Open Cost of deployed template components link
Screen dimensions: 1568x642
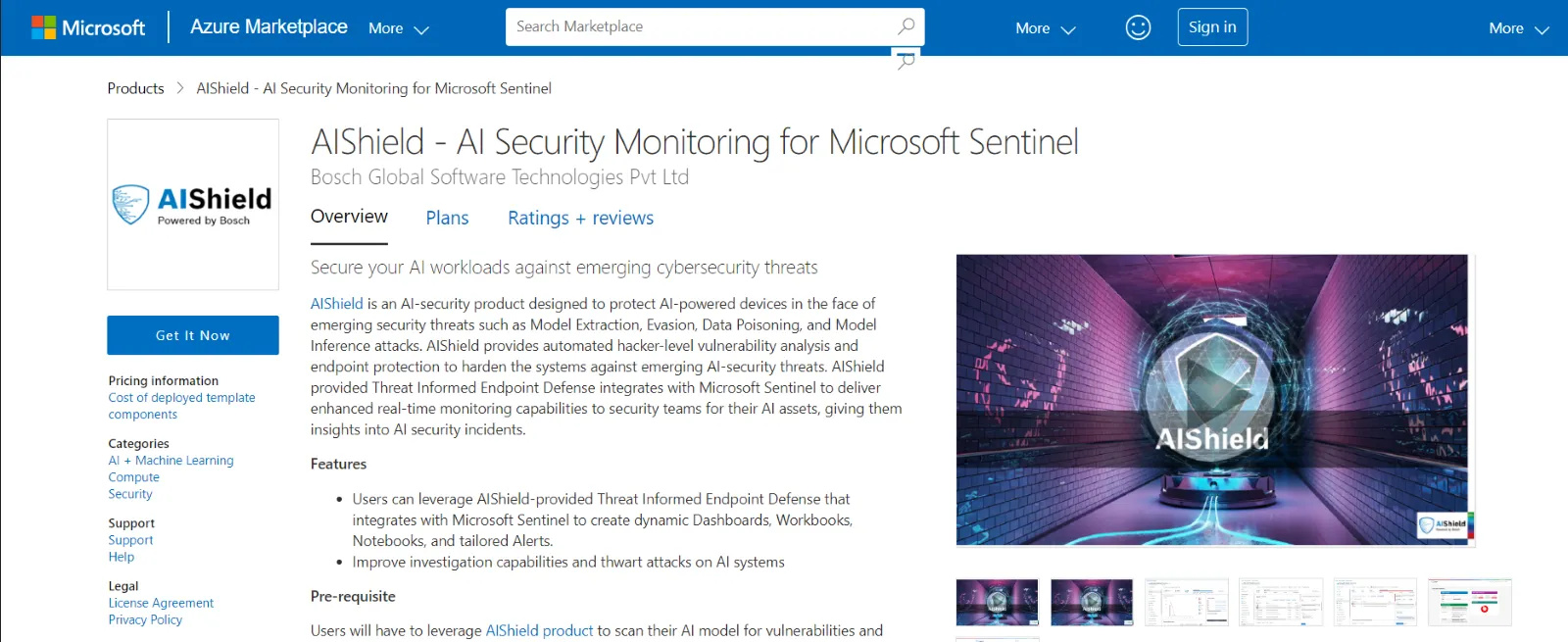pyautogui.click(x=182, y=406)
